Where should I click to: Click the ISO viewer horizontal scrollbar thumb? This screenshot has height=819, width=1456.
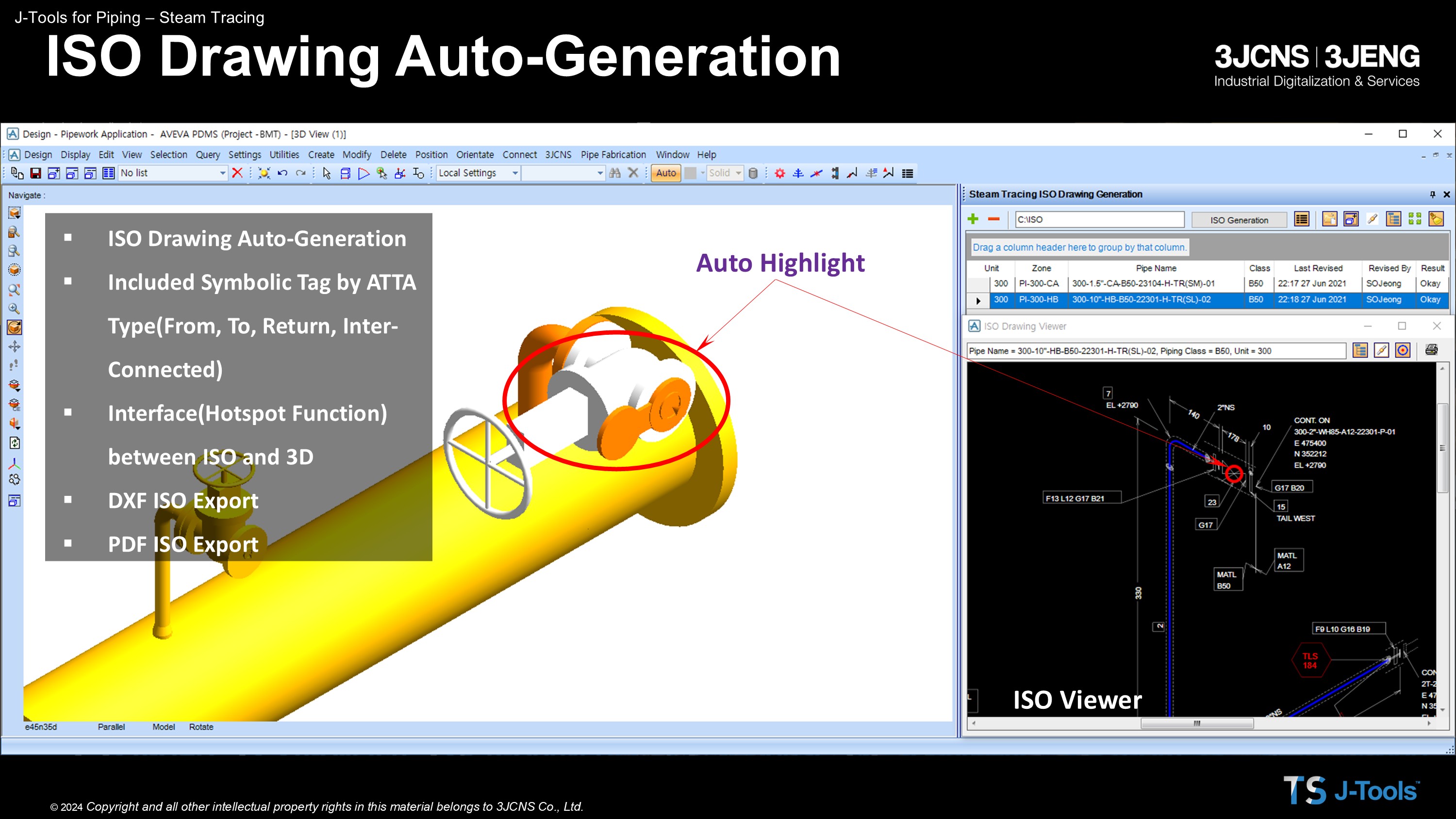tap(1196, 723)
